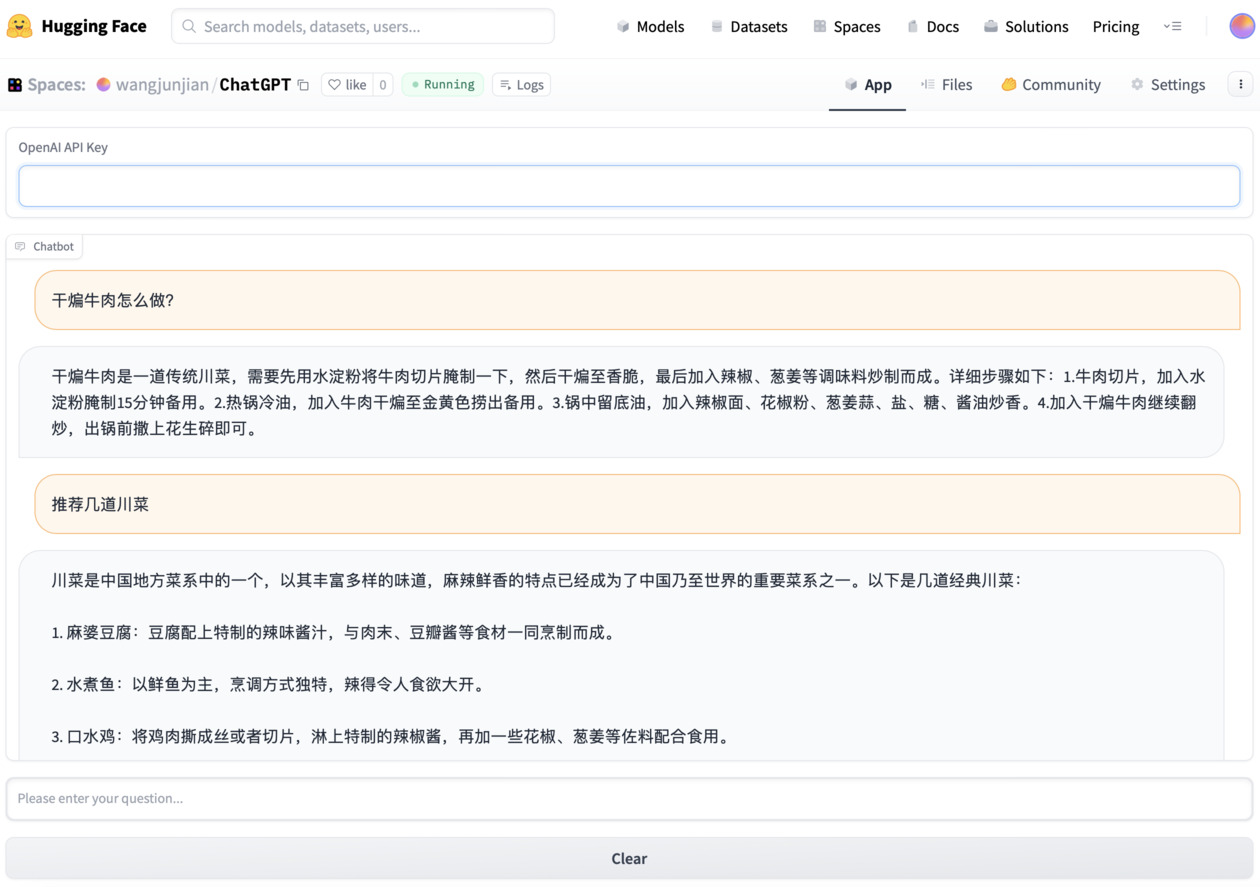This screenshot has width=1260, height=887.
Task: Focus the OpenAI API Key field
Action: click(629, 186)
